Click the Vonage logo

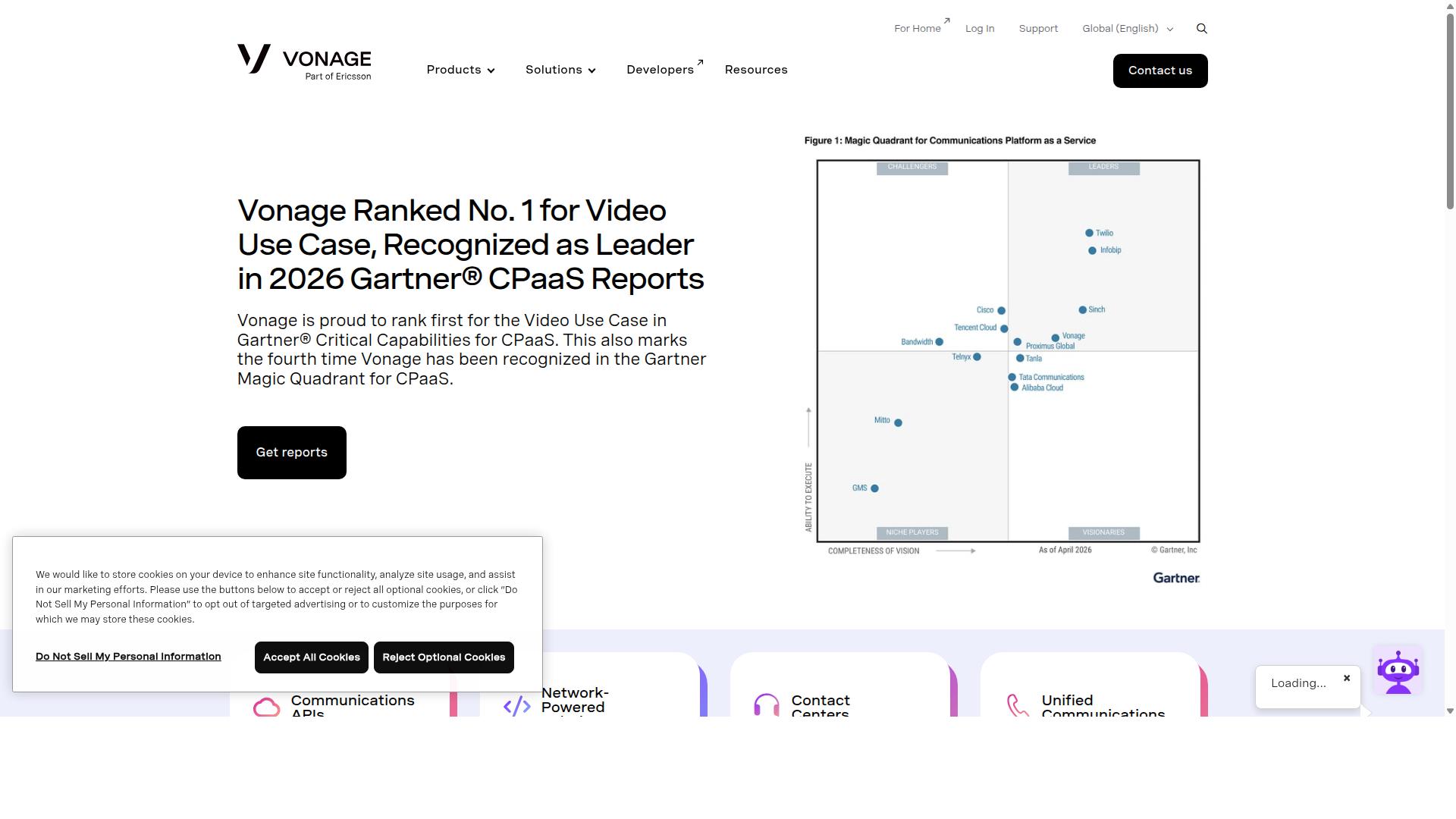coord(304,62)
